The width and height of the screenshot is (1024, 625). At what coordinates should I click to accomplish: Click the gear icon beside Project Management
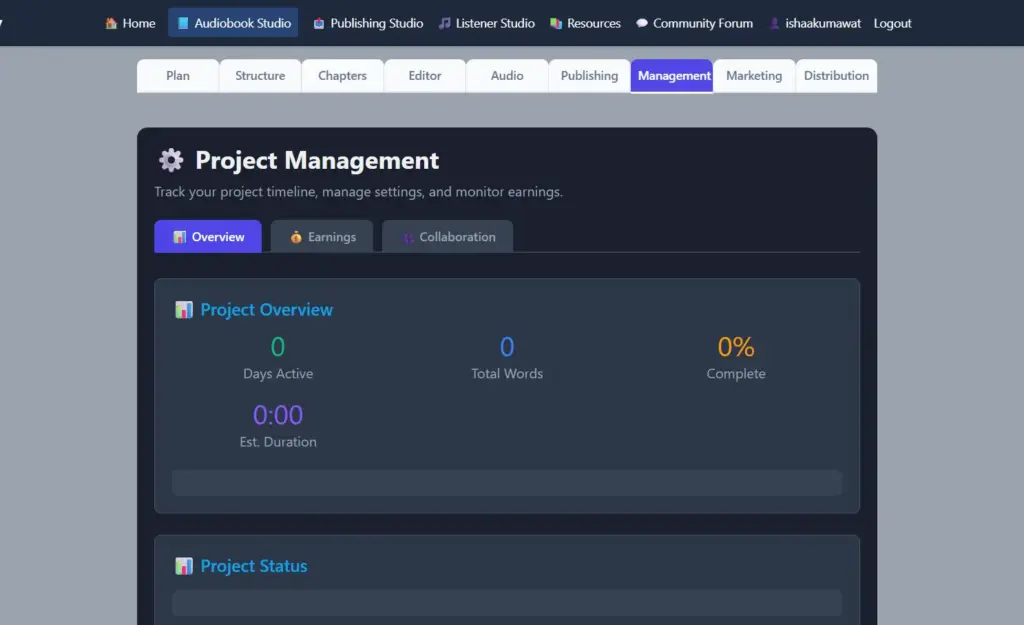pyautogui.click(x=170, y=160)
